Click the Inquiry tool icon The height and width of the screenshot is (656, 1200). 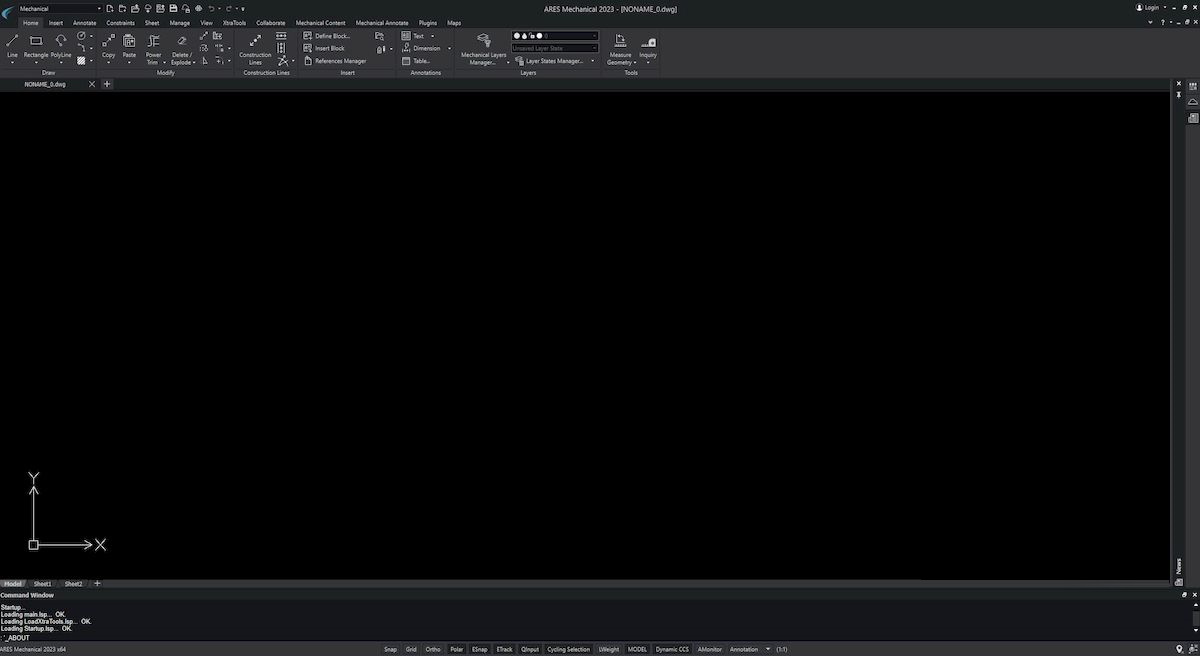(x=648, y=41)
